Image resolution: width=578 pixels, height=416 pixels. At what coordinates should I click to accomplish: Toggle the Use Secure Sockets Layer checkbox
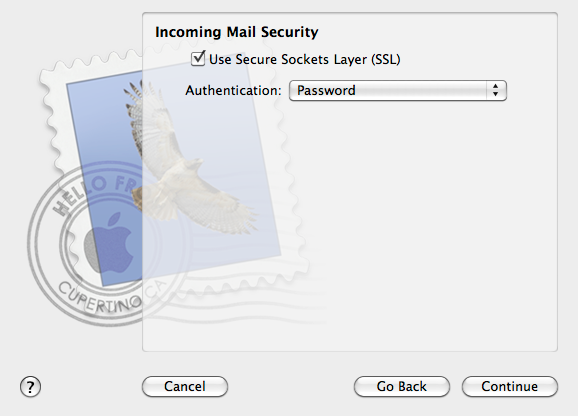(x=198, y=59)
